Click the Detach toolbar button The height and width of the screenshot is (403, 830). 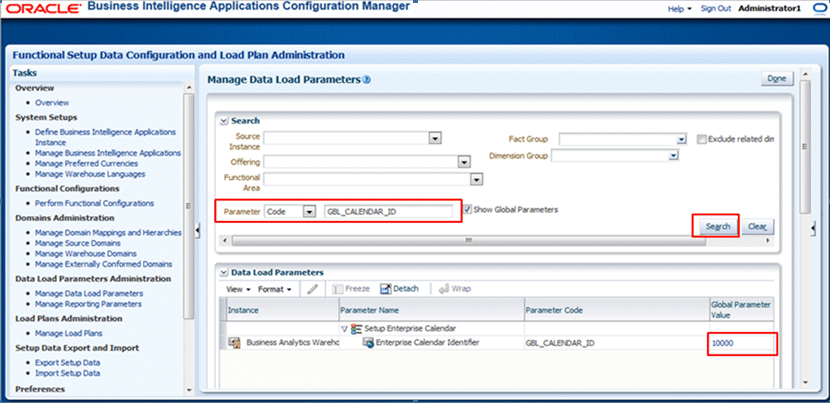pos(399,289)
